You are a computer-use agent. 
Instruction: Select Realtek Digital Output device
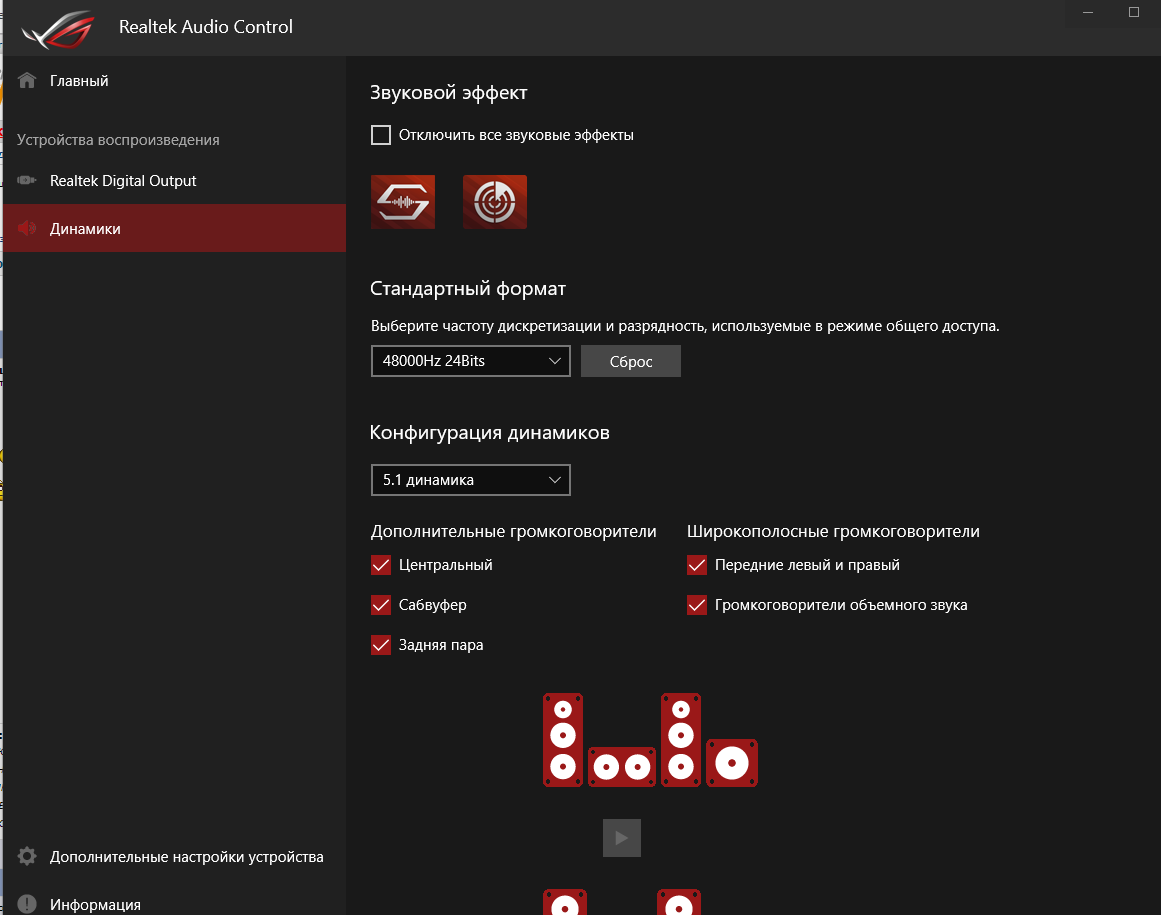123,181
